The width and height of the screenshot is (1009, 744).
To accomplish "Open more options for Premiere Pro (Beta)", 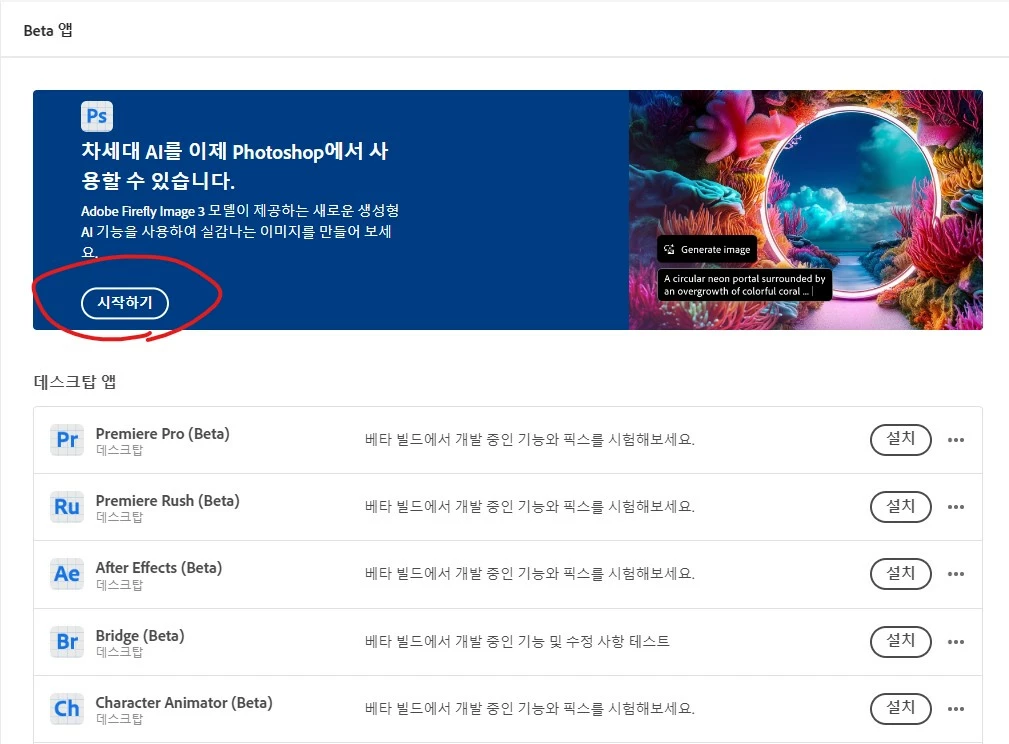I will click(x=956, y=440).
